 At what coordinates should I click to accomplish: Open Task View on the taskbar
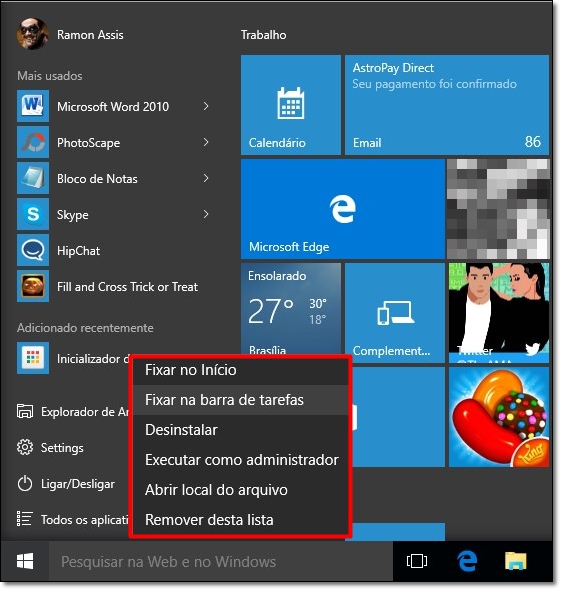(x=417, y=561)
